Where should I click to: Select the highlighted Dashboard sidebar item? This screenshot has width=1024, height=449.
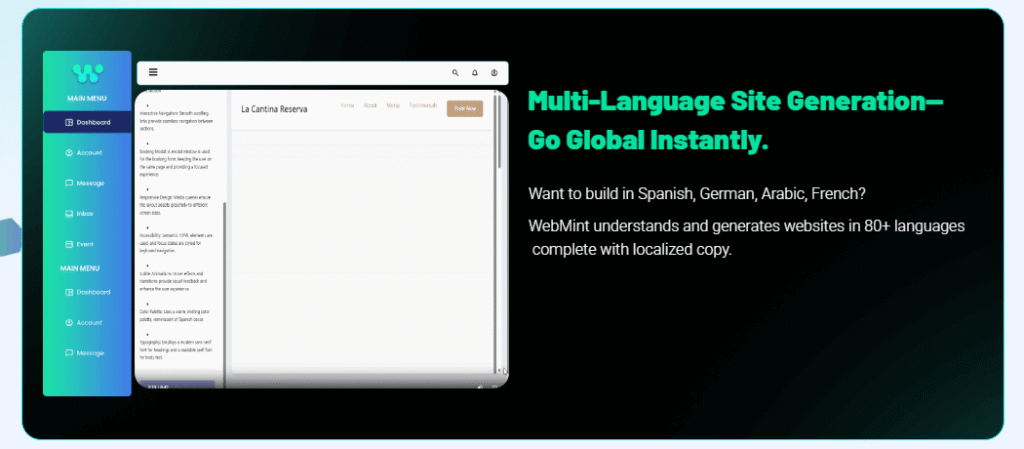[87, 122]
